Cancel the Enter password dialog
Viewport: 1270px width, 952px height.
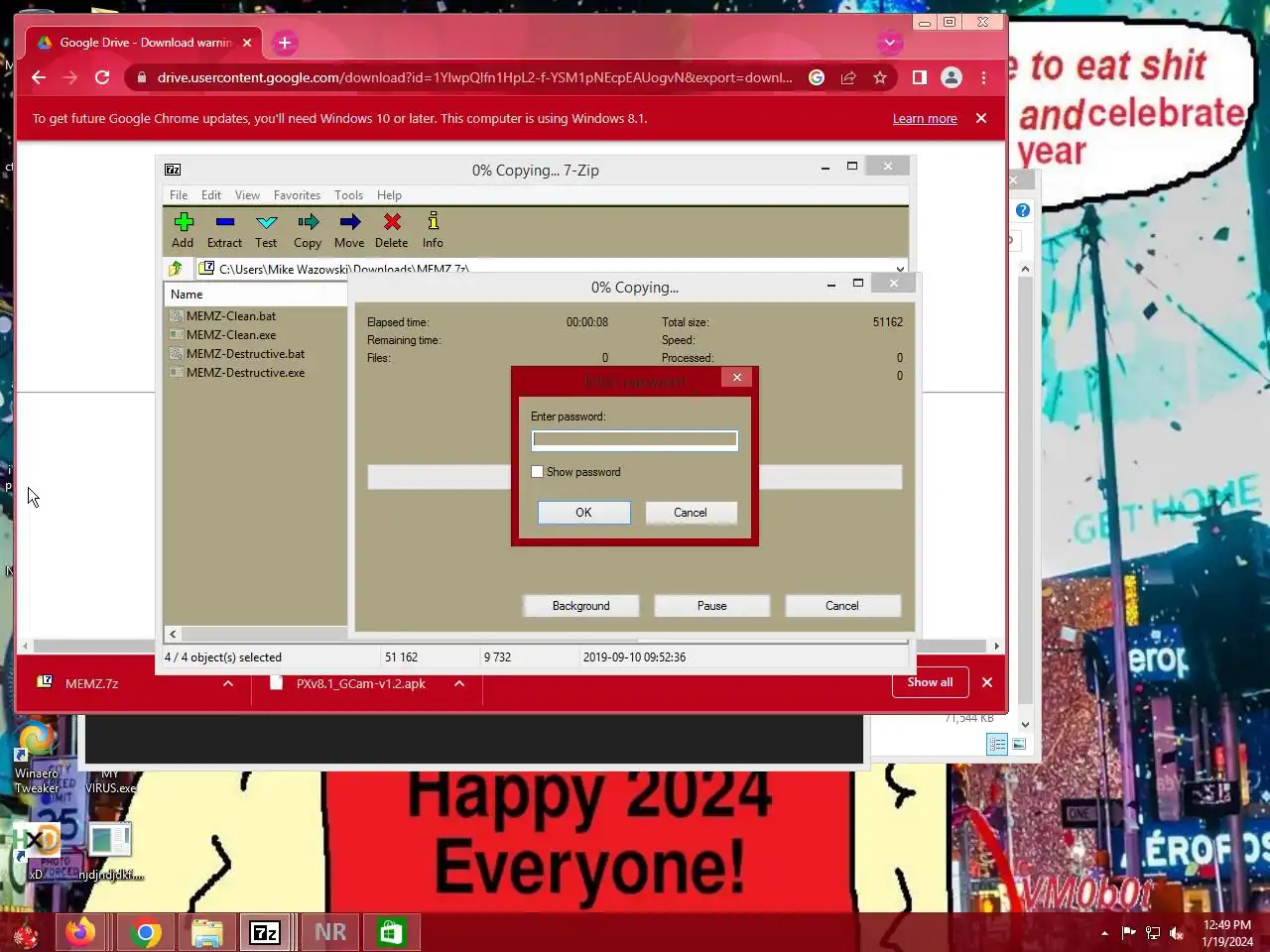tap(691, 513)
